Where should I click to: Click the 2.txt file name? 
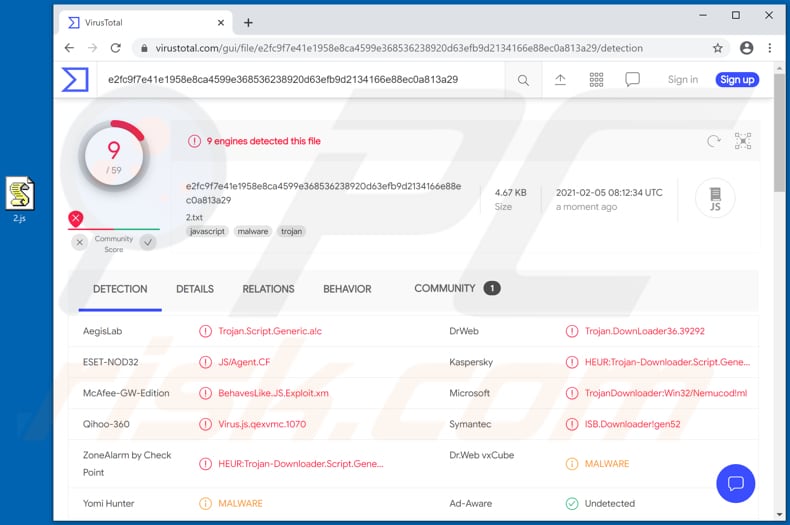point(194,218)
